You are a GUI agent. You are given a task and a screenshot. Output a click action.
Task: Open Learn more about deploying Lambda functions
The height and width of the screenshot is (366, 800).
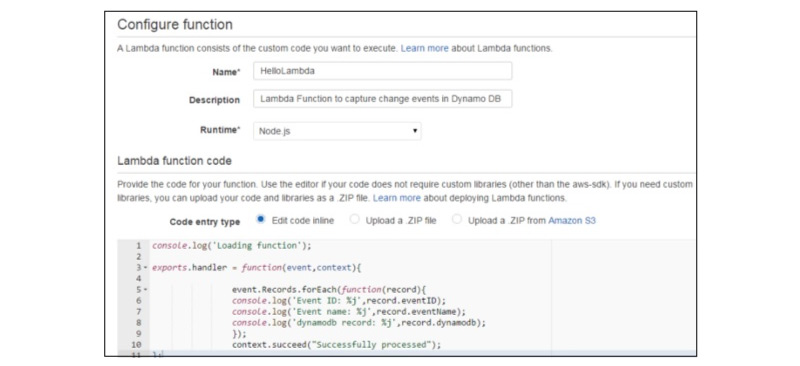point(397,198)
